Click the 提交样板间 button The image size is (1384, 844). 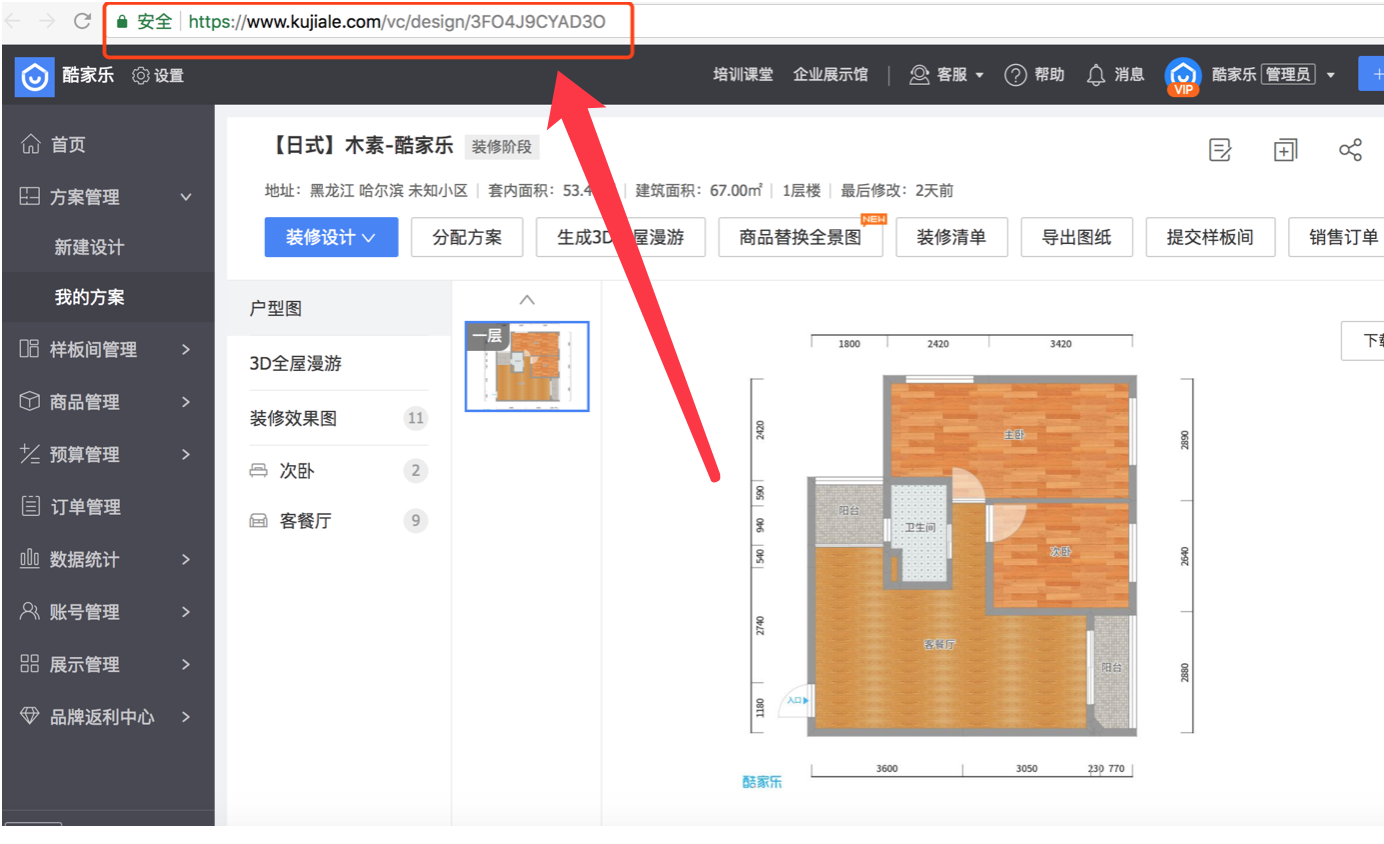(1210, 237)
